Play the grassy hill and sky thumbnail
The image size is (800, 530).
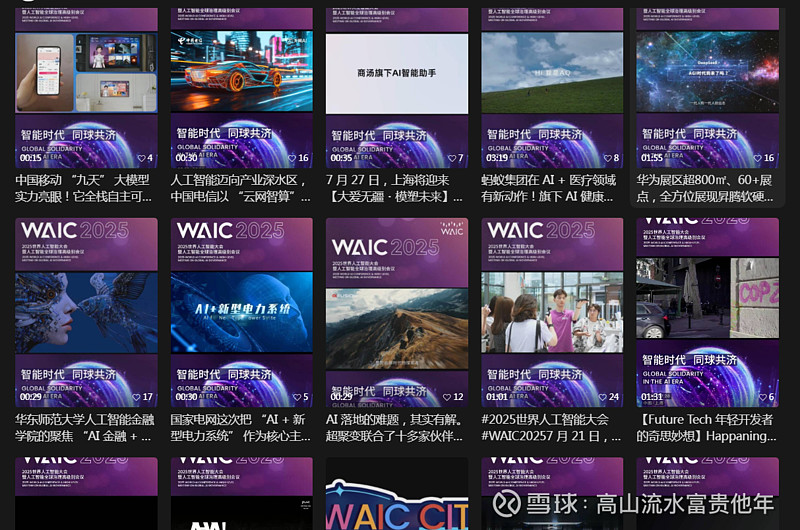pos(552,72)
